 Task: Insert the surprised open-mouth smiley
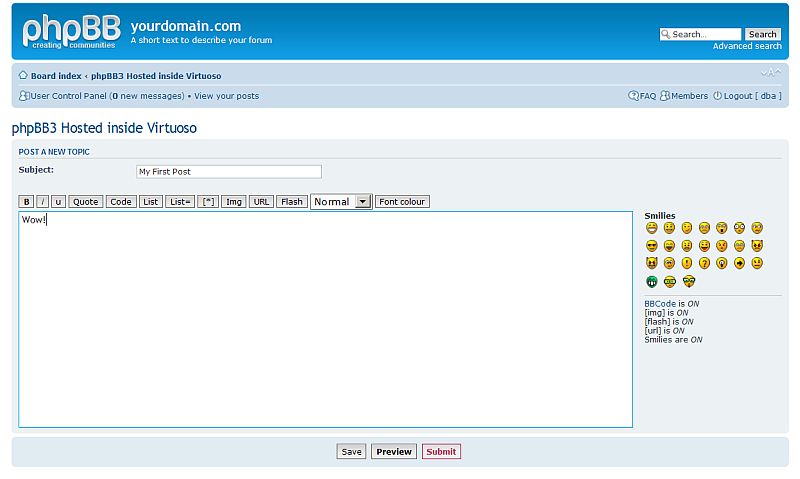click(x=722, y=228)
